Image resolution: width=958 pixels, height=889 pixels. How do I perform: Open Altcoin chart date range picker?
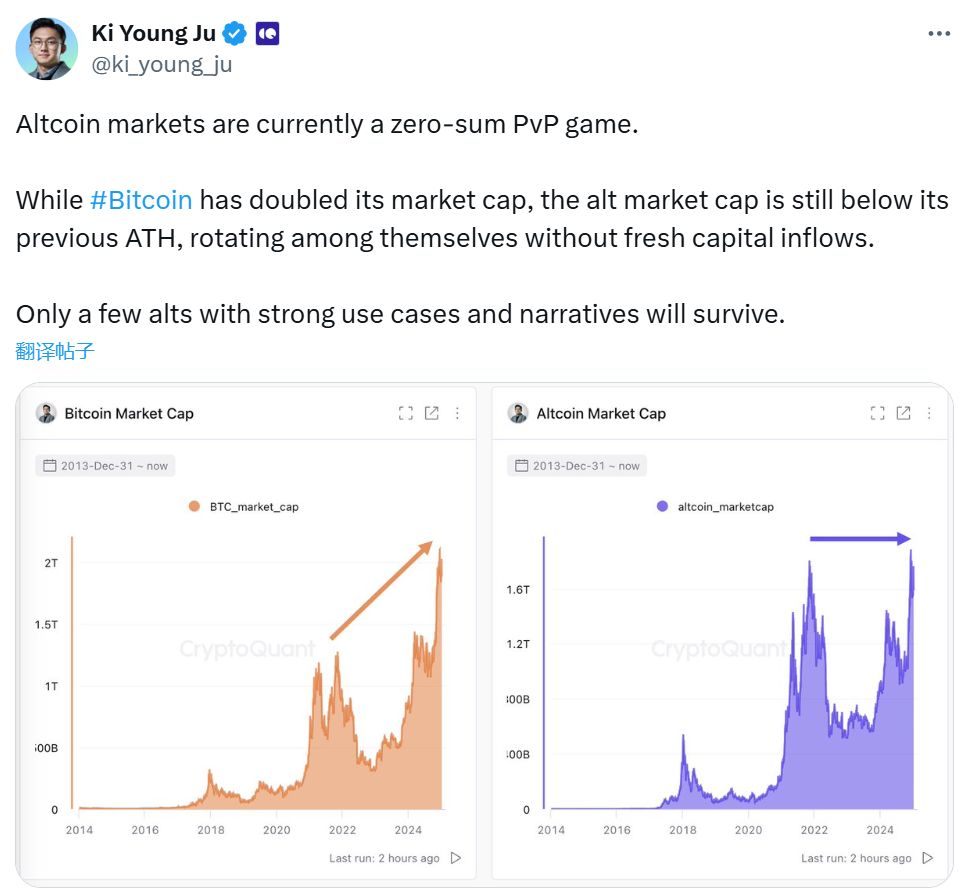coord(577,466)
